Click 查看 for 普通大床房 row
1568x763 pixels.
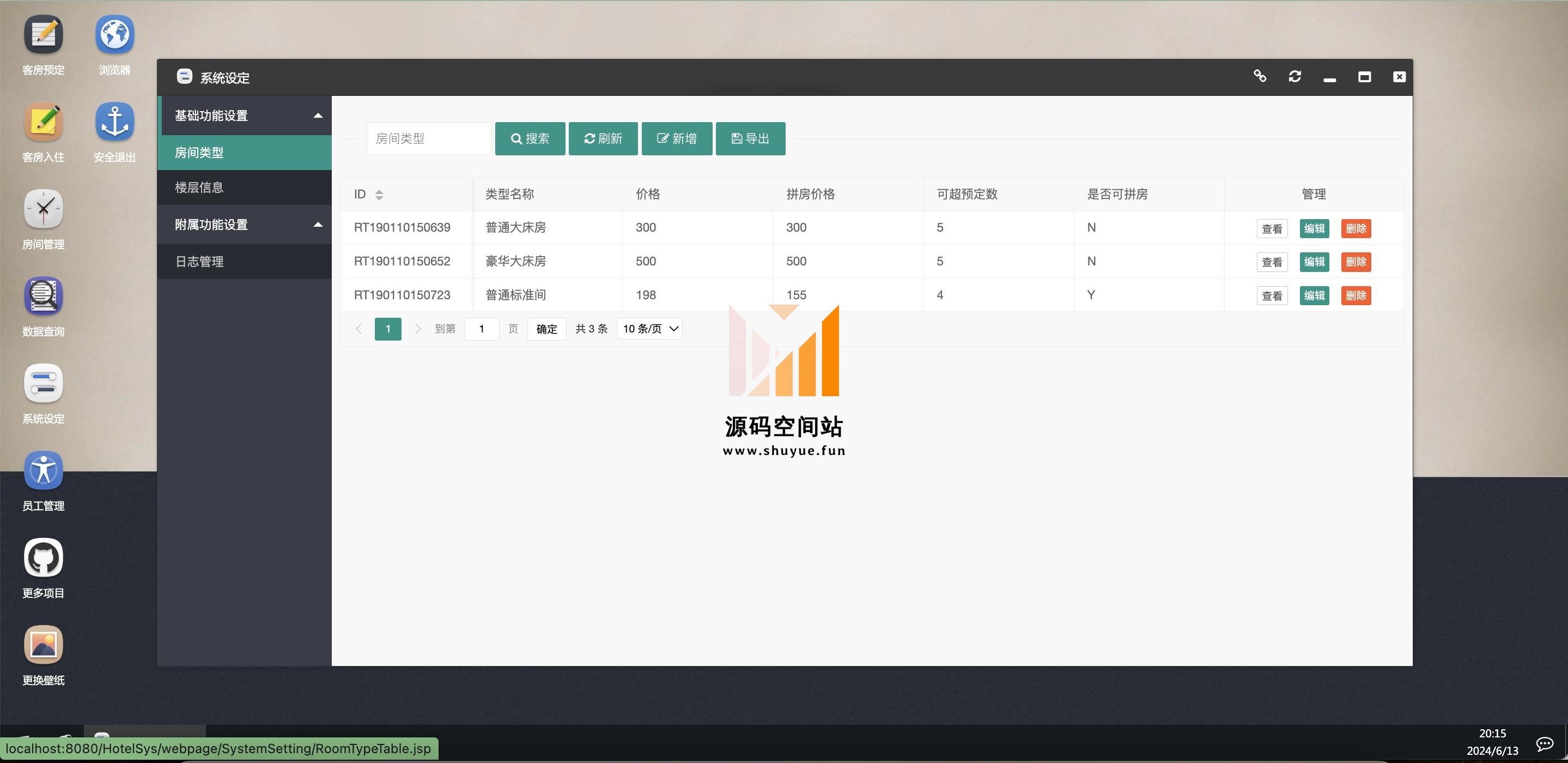pyautogui.click(x=1272, y=228)
